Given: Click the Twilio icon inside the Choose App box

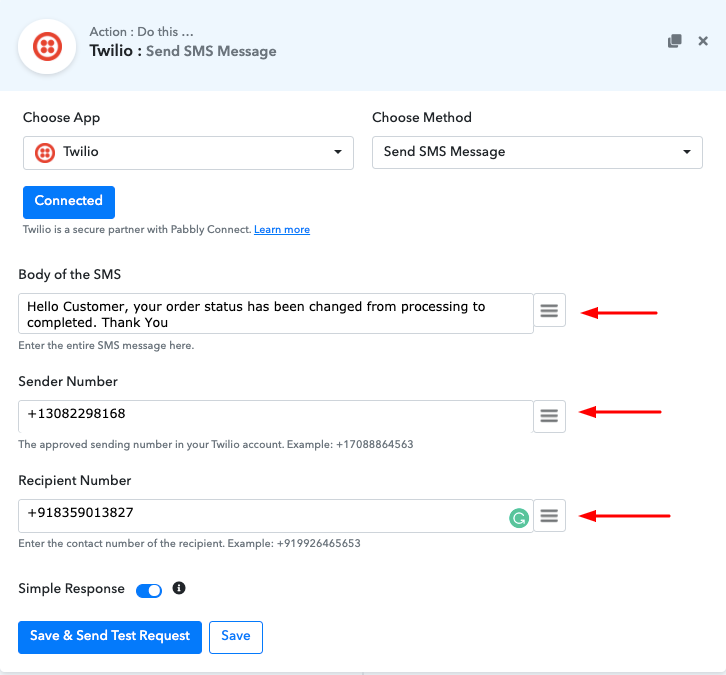Looking at the screenshot, I should [x=45, y=152].
